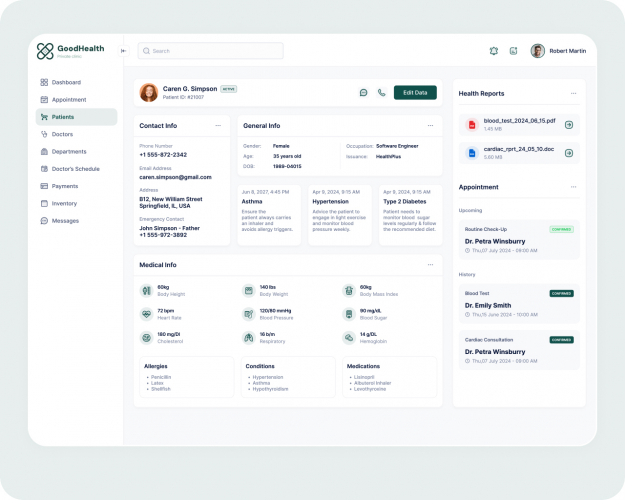Click the Respiratory lungs icon

(249, 338)
